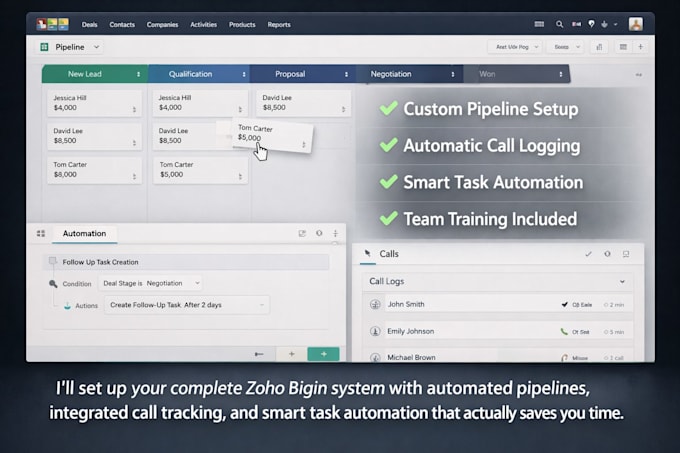The height and width of the screenshot is (453, 680).
Task: Click the keyboard-style icon in top bar
Action: (539, 24)
